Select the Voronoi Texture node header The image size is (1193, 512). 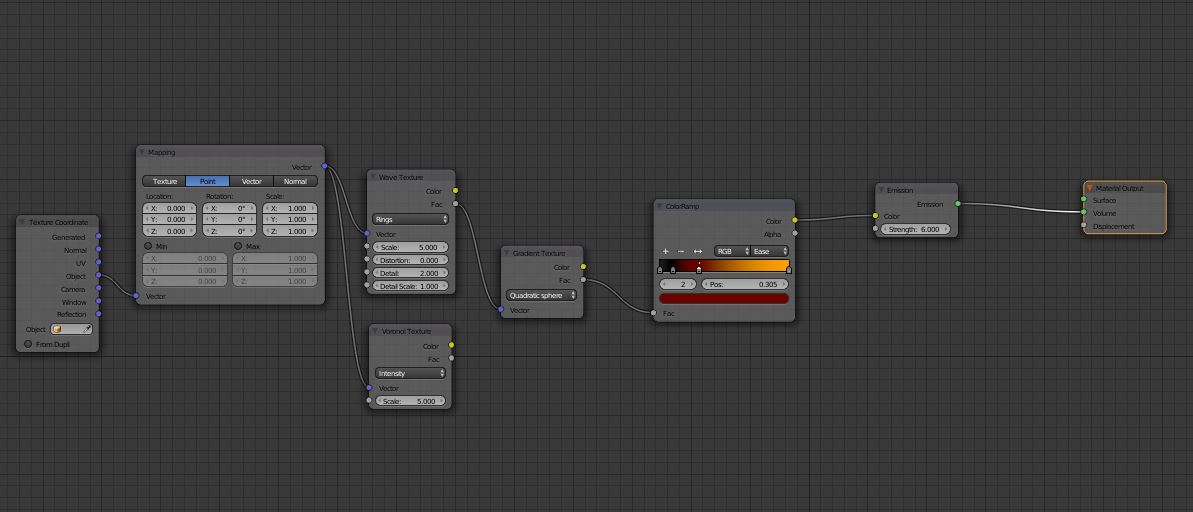click(410, 331)
